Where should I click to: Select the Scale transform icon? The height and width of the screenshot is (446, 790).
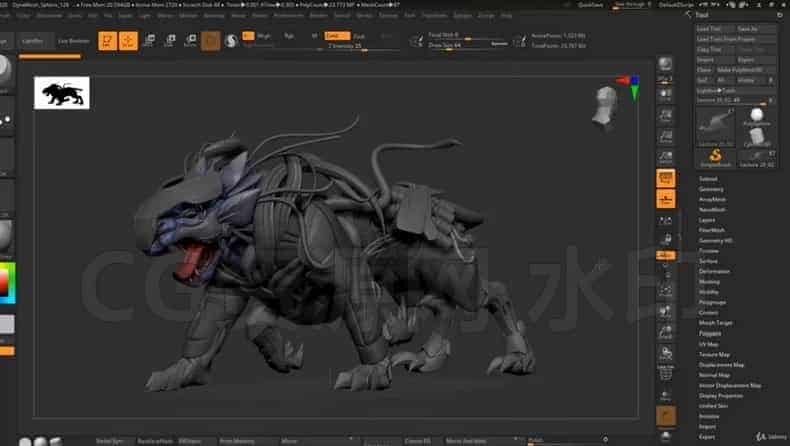[x=170, y=41]
